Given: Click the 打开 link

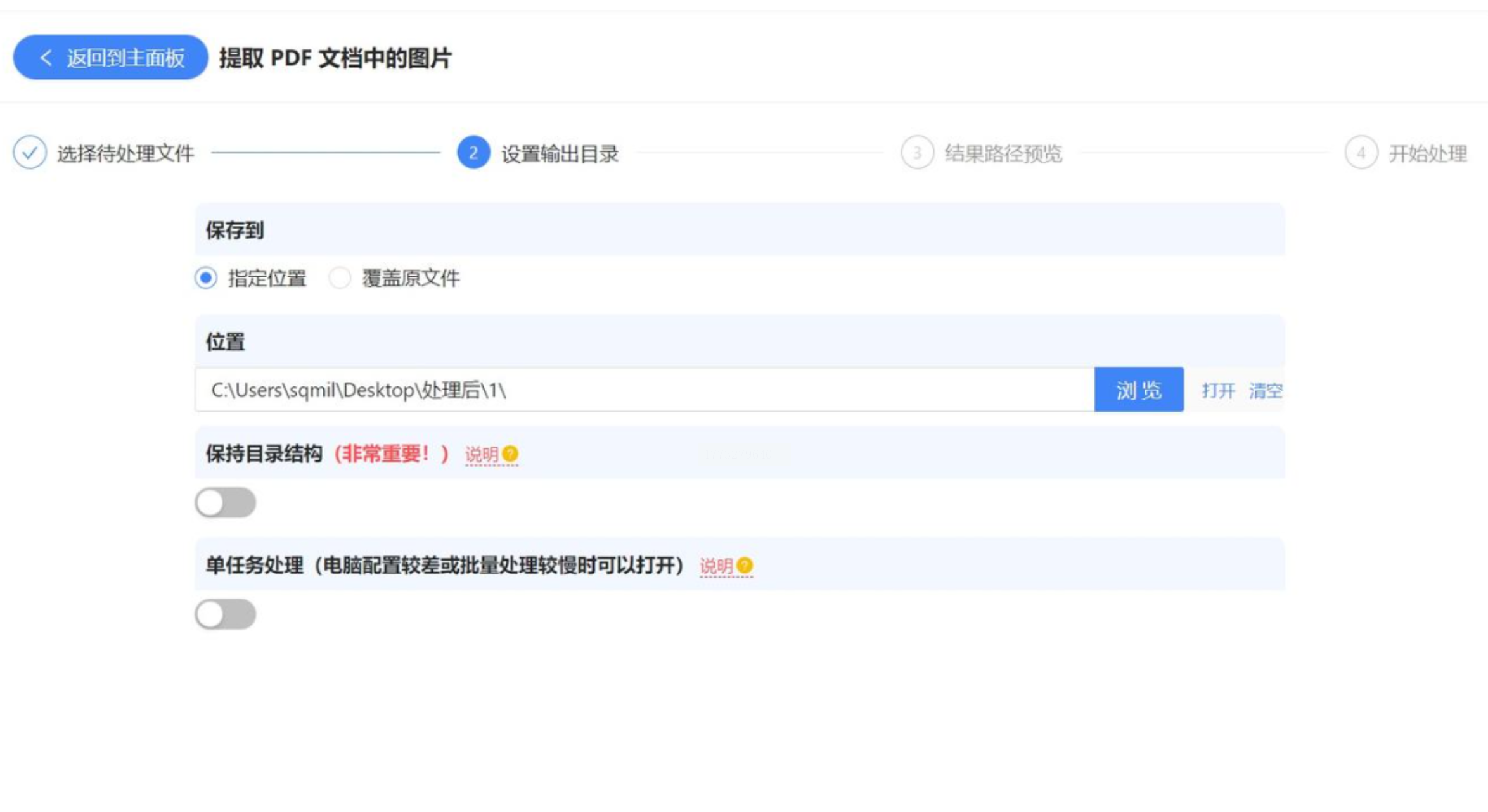Looking at the screenshot, I should click(1217, 390).
